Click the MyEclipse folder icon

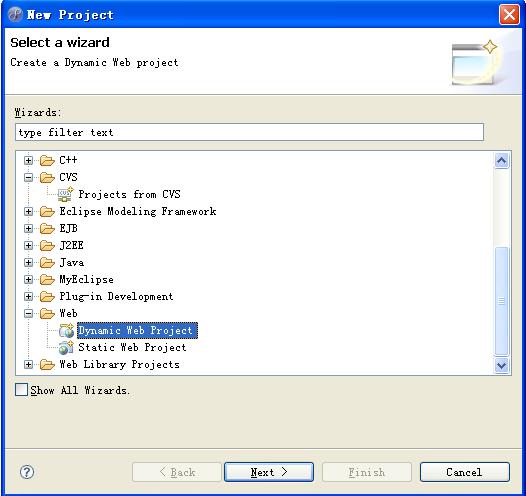click(x=47, y=279)
